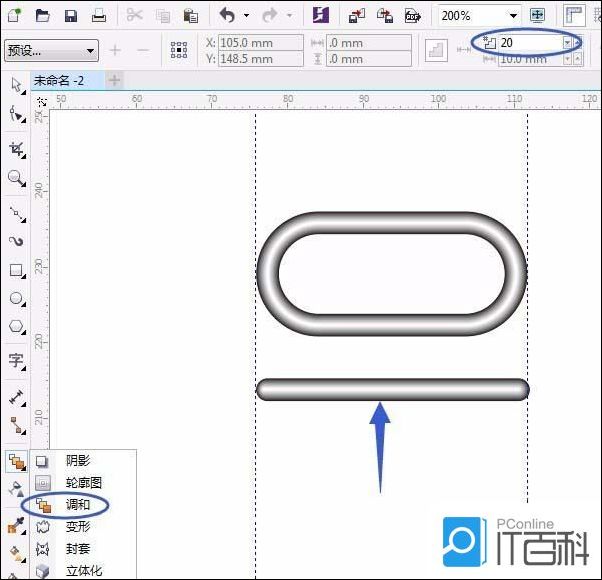Click the Undo arrow button
Viewport: 602px width, 580px height.
coord(227,16)
